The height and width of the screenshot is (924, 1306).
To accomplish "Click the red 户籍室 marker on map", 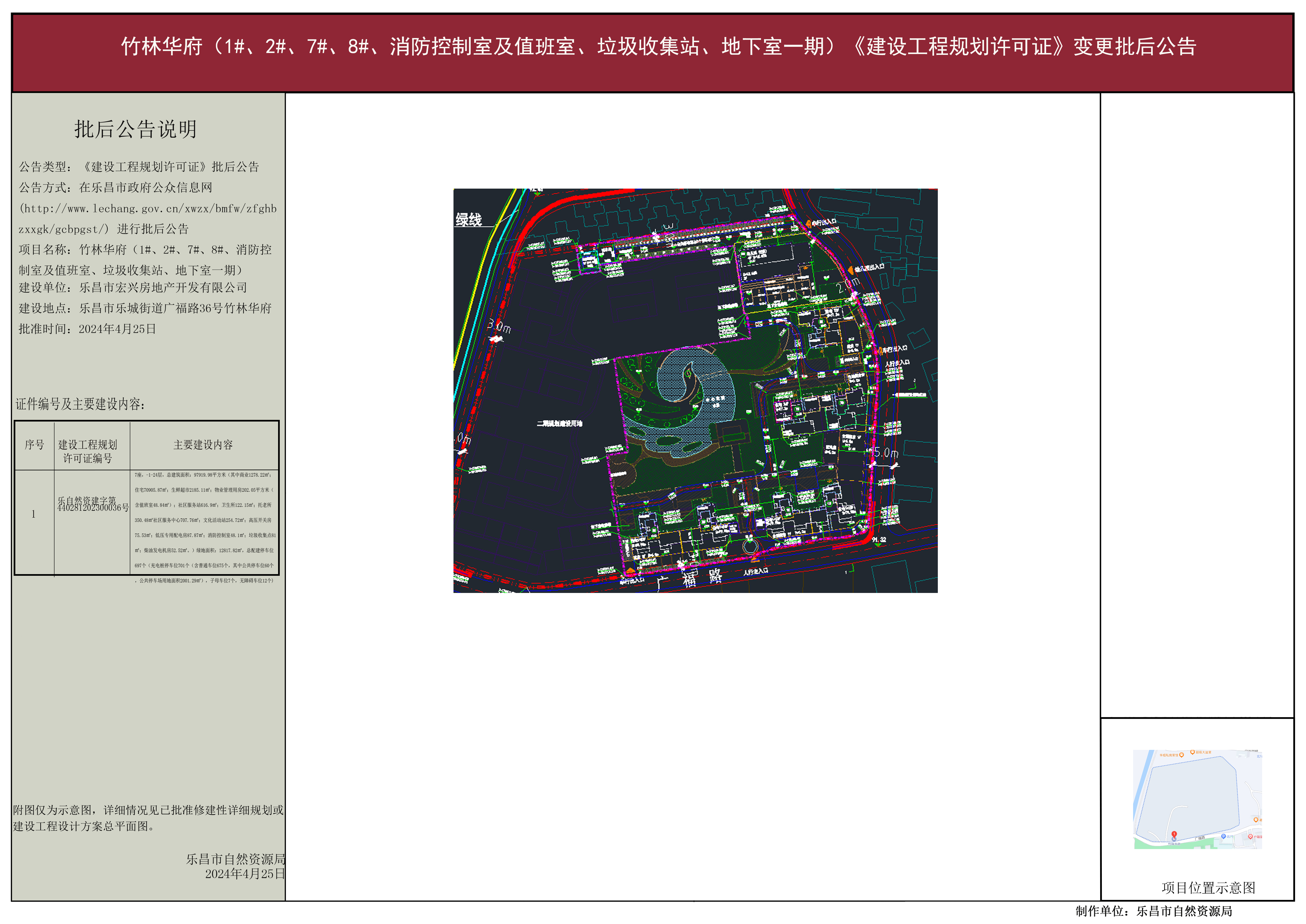I will click(x=1250, y=836).
